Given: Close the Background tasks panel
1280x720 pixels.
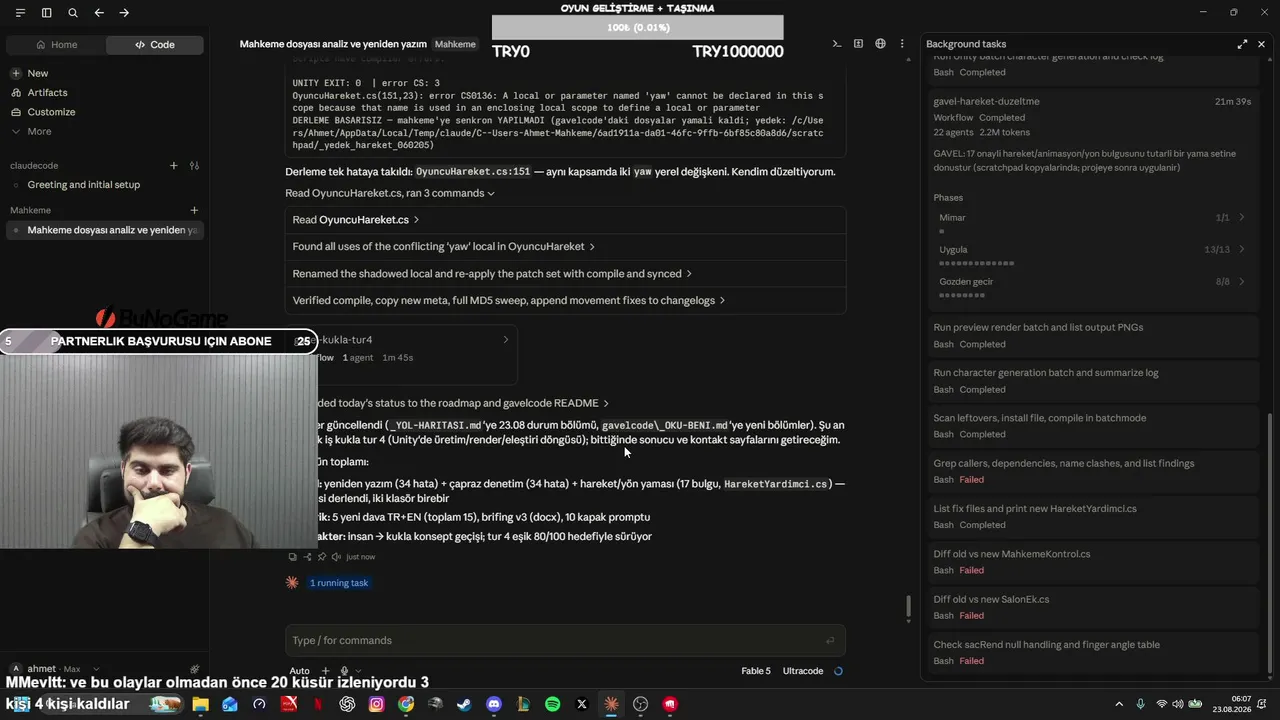Looking at the screenshot, I should click(x=1261, y=44).
